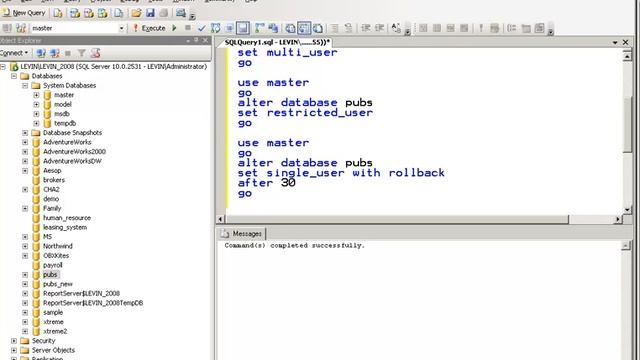640x360 pixels.
Task: Click the Connect Object Explorer icon
Action: [x=41, y=53]
